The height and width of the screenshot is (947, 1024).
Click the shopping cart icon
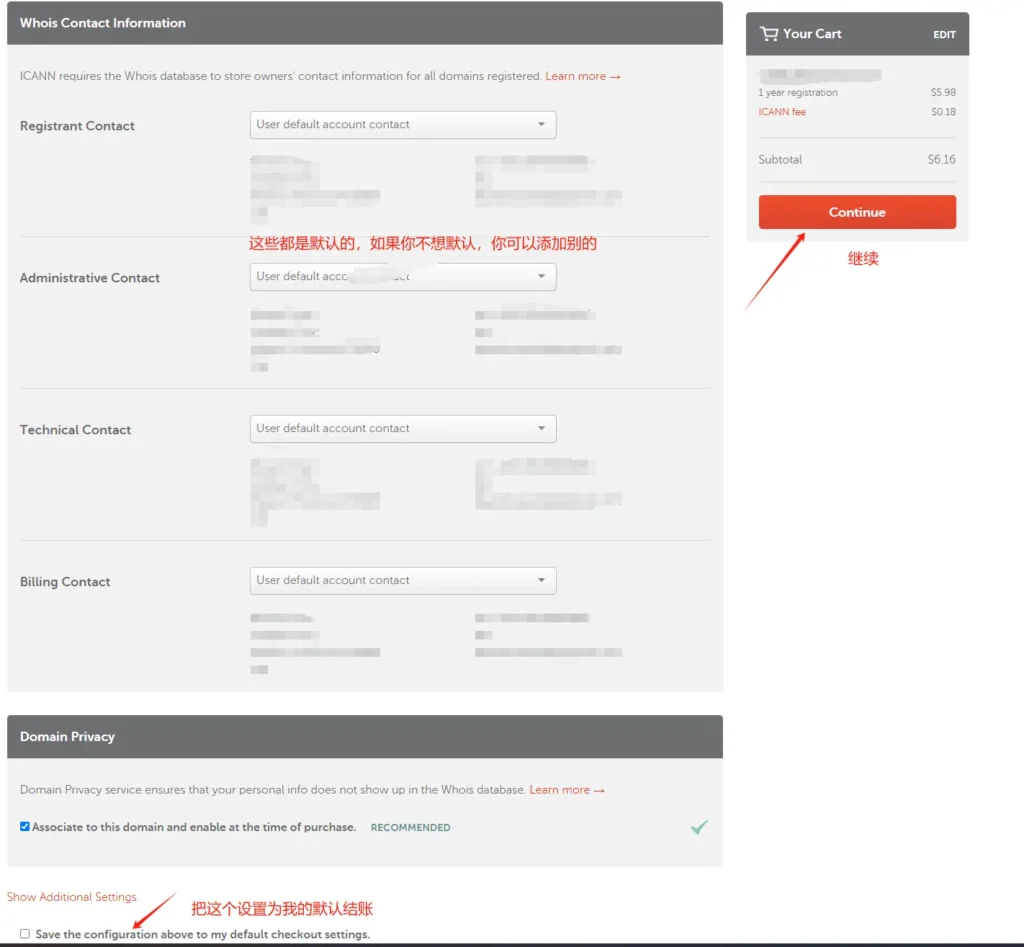[768, 34]
